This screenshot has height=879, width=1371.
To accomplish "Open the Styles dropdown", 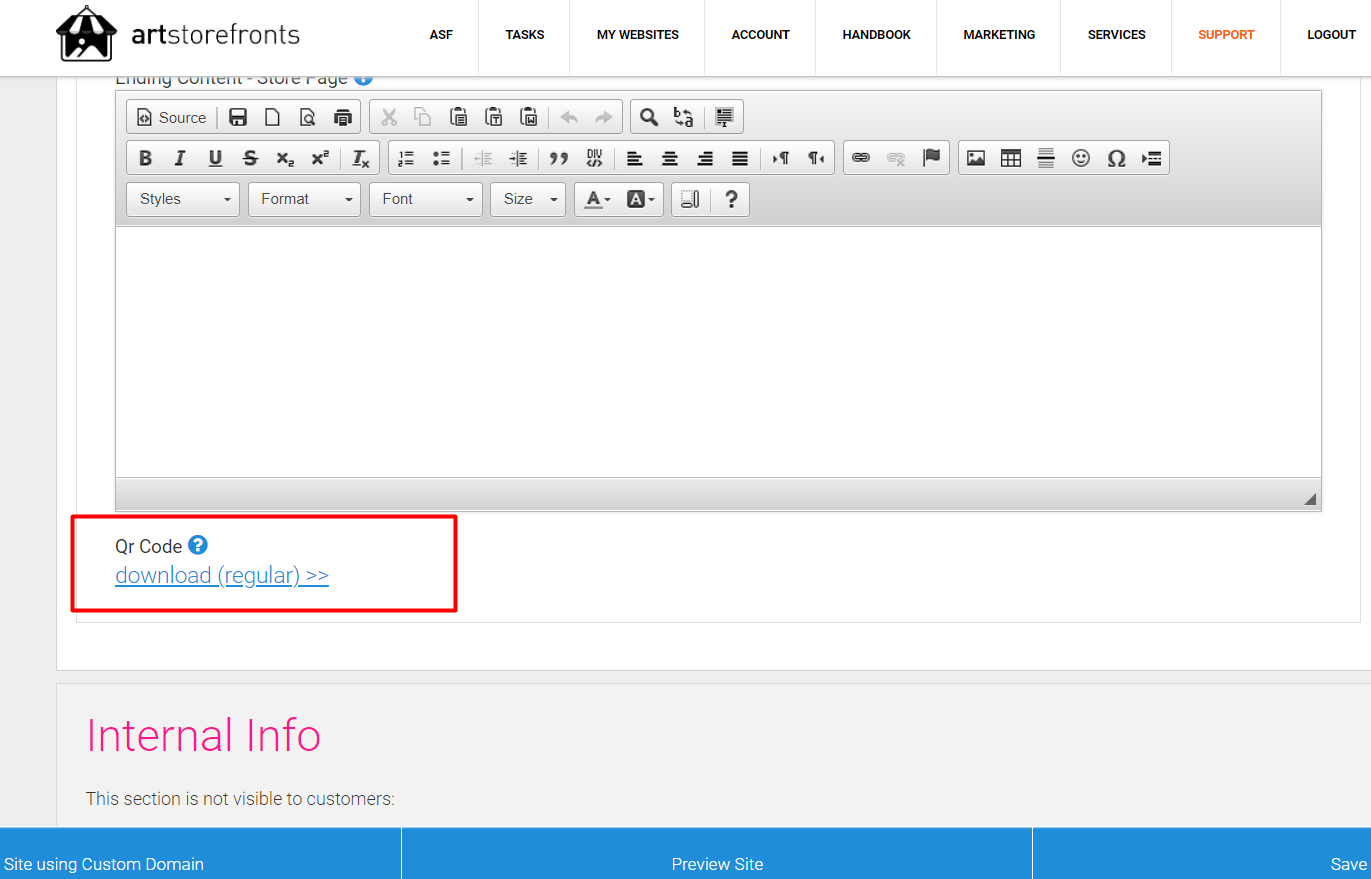I will (183, 199).
